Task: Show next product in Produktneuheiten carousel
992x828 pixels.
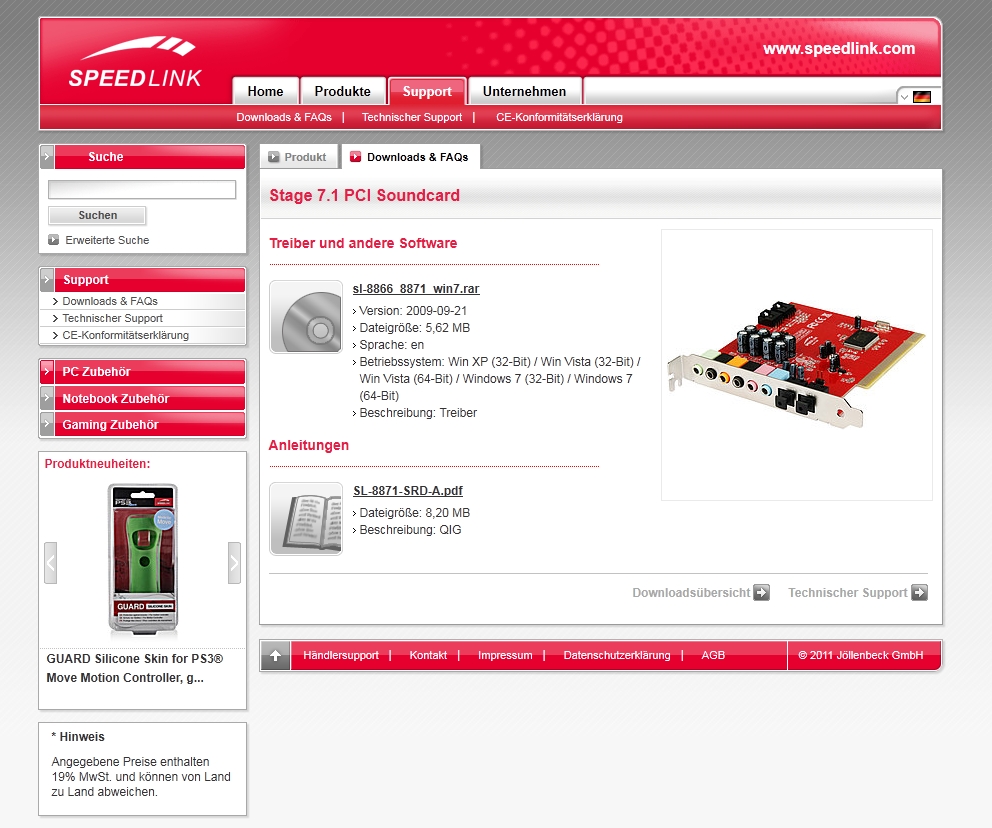Action: (234, 562)
